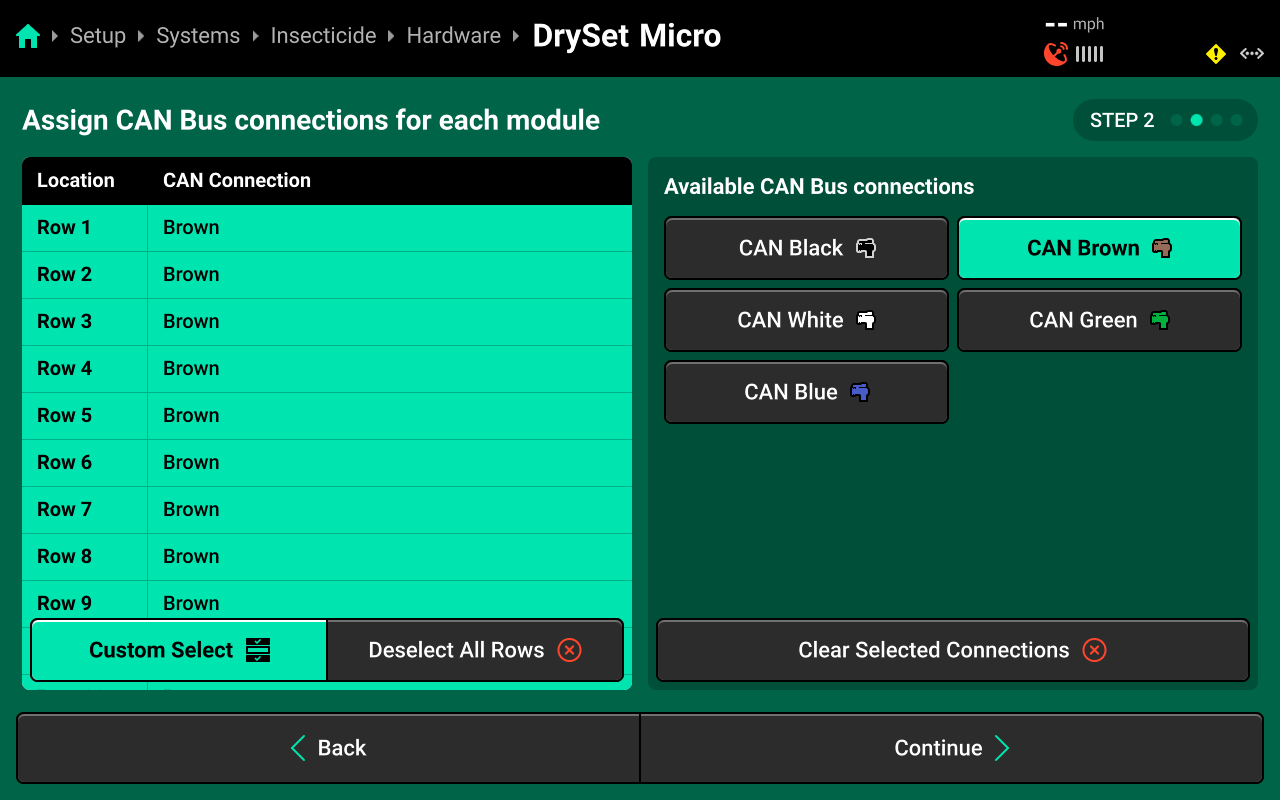
Task: Click the Available CAN Bus connections heading
Action: click(x=819, y=187)
